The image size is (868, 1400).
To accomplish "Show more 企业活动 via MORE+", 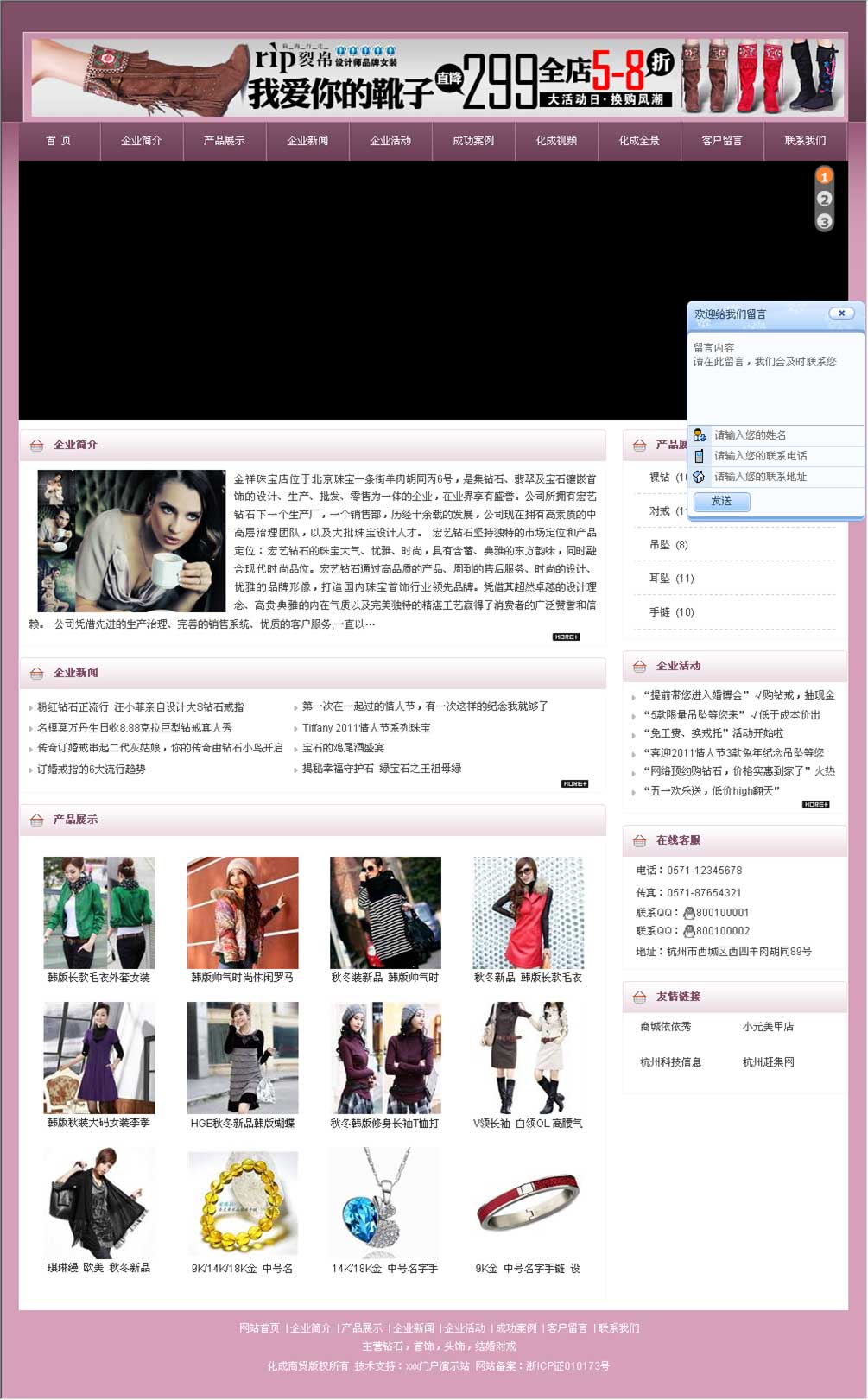I will (815, 805).
